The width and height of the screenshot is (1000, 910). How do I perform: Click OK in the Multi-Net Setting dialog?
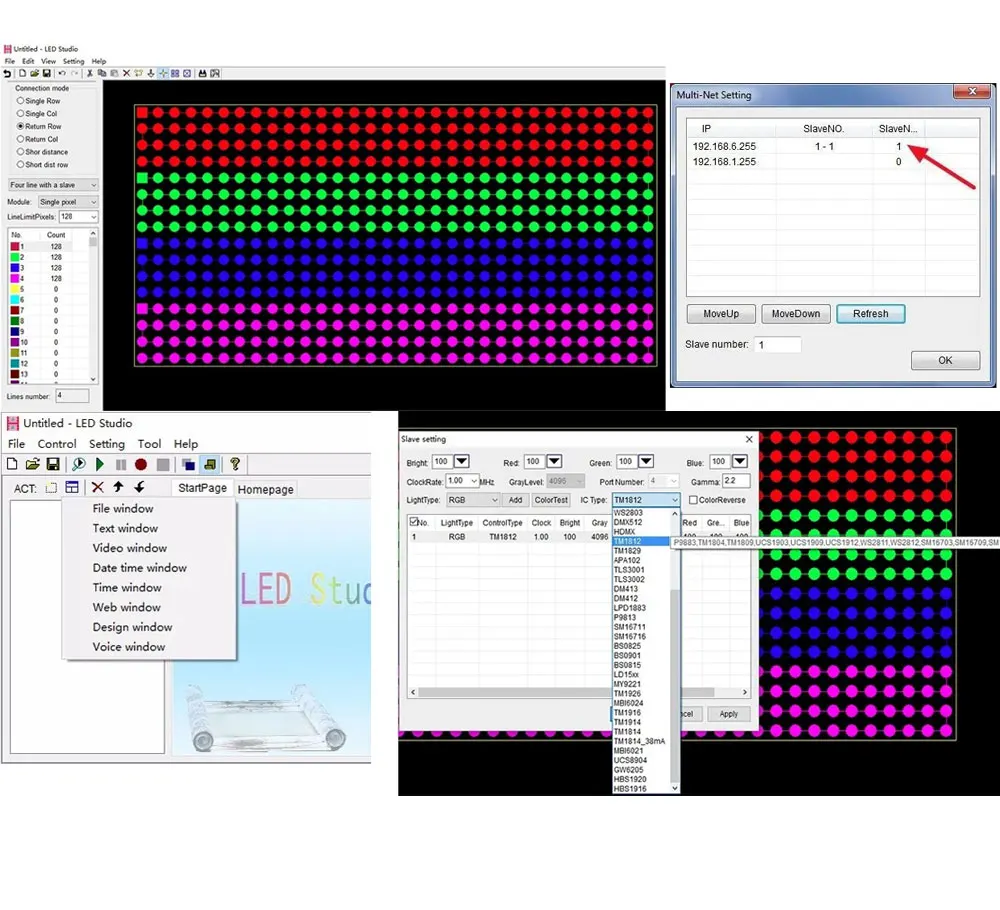[945, 360]
